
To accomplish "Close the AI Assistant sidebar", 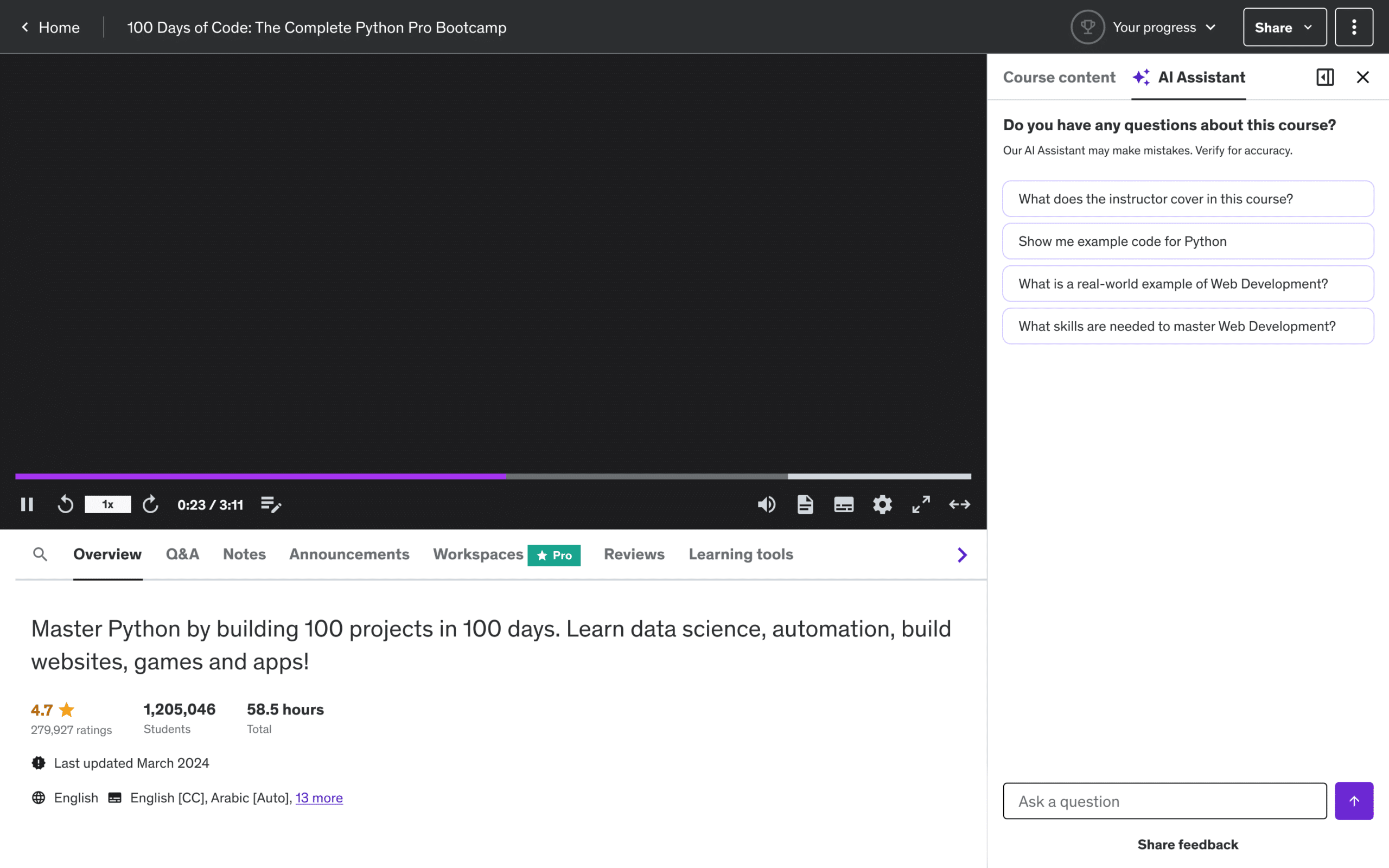I will pyautogui.click(x=1362, y=77).
